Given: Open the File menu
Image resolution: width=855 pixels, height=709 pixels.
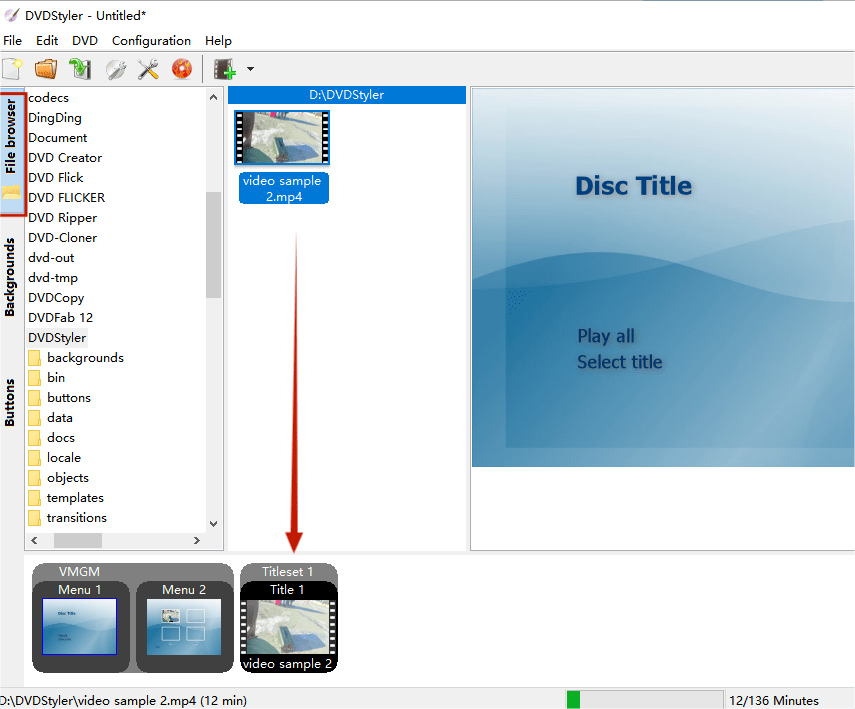Looking at the screenshot, I should coord(12,41).
